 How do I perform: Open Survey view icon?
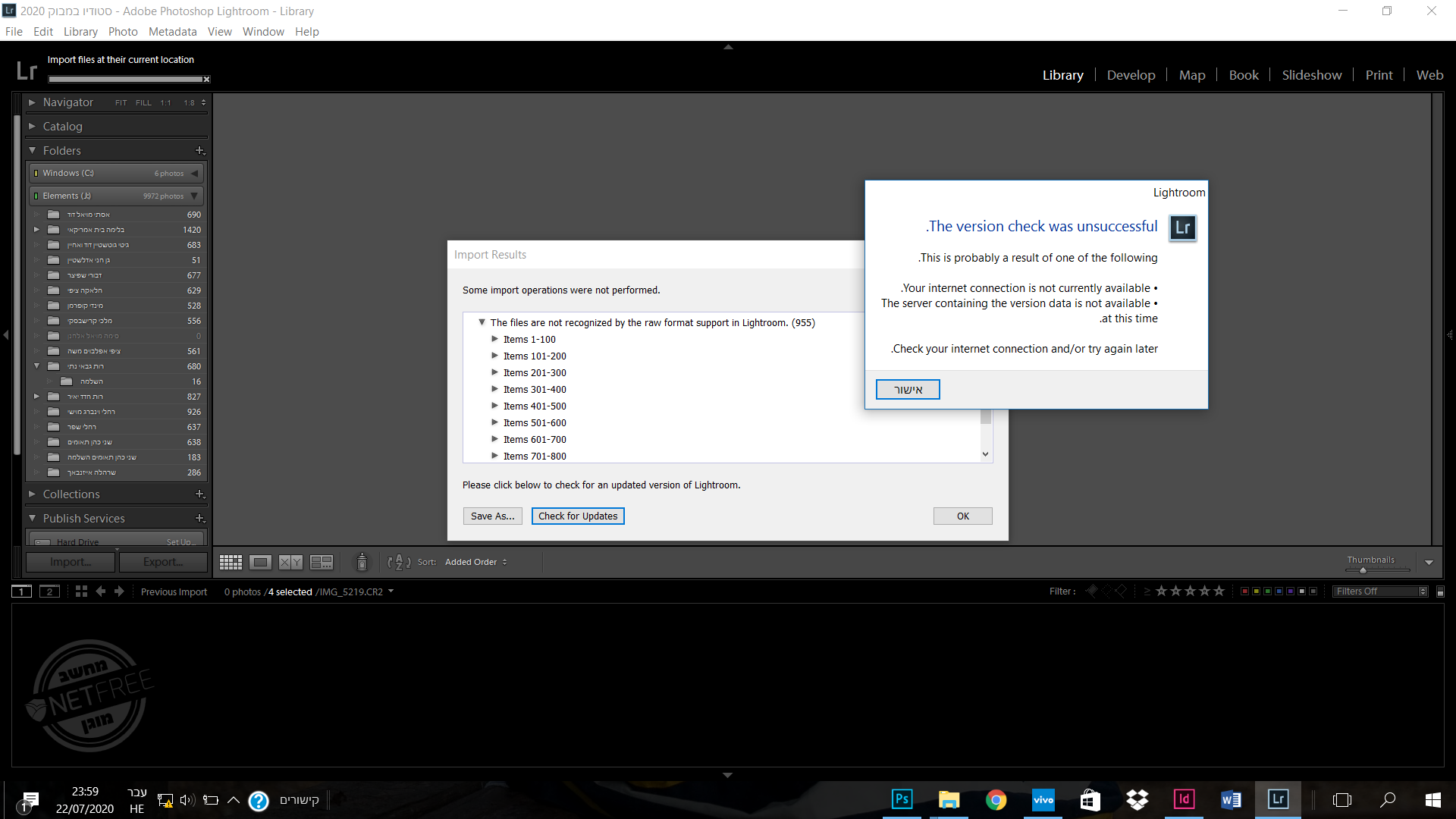[x=322, y=562]
